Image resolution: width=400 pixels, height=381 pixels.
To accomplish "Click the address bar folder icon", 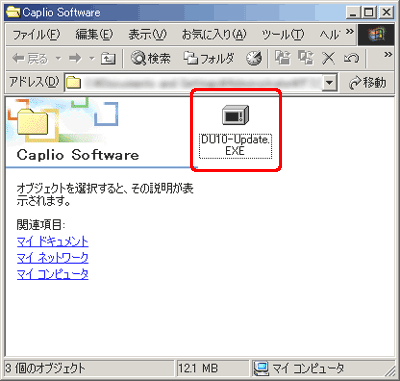I will coord(73,82).
